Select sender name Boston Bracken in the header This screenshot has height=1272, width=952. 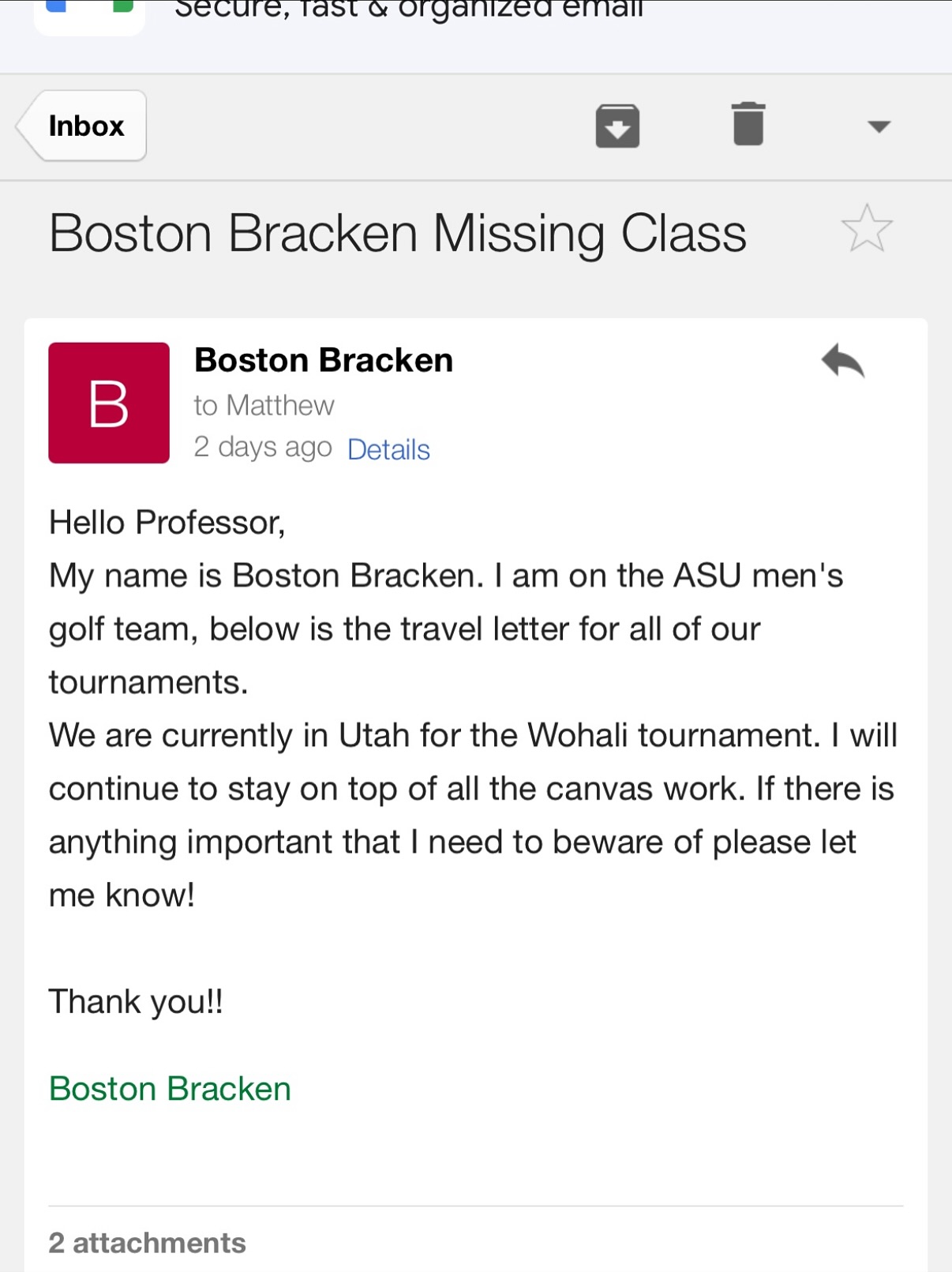pos(324,360)
